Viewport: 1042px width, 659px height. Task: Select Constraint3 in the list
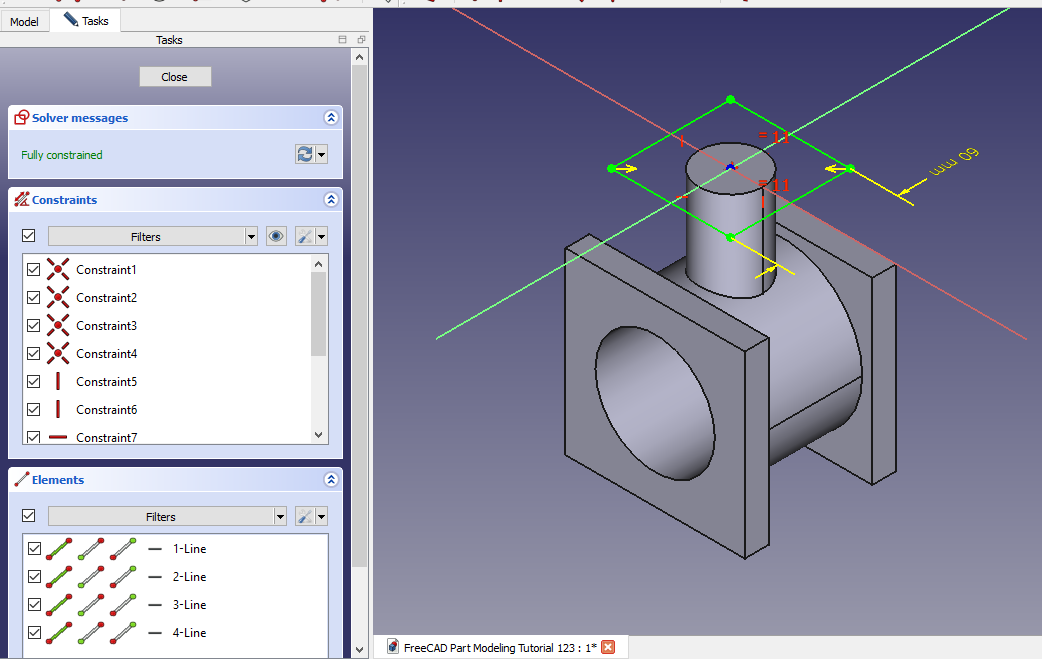(106, 326)
